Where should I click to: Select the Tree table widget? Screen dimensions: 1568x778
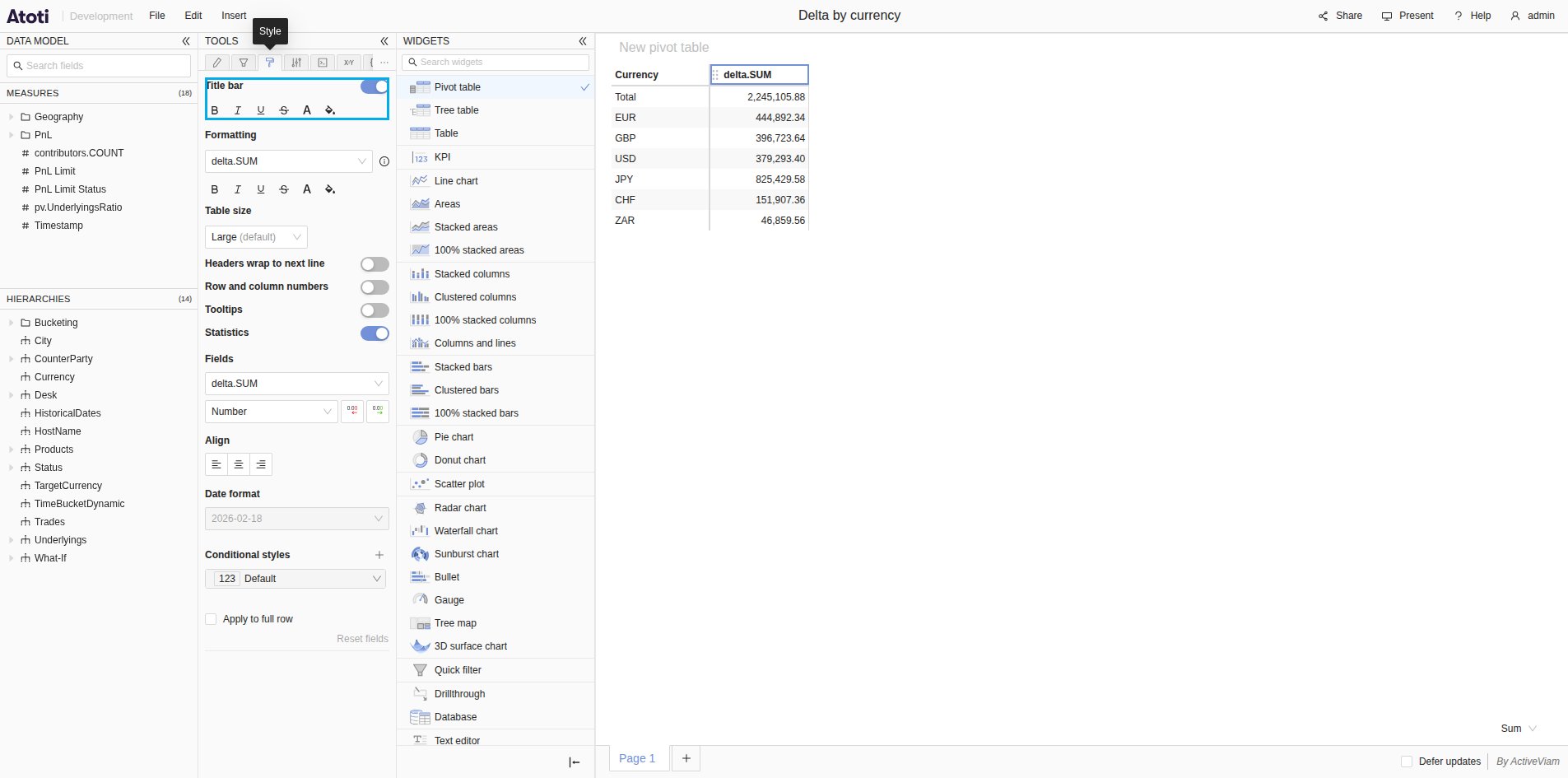tap(496, 110)
